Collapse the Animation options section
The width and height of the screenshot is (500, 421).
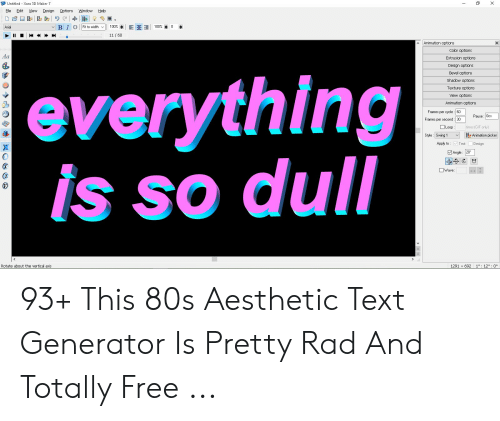pos(461,103)
